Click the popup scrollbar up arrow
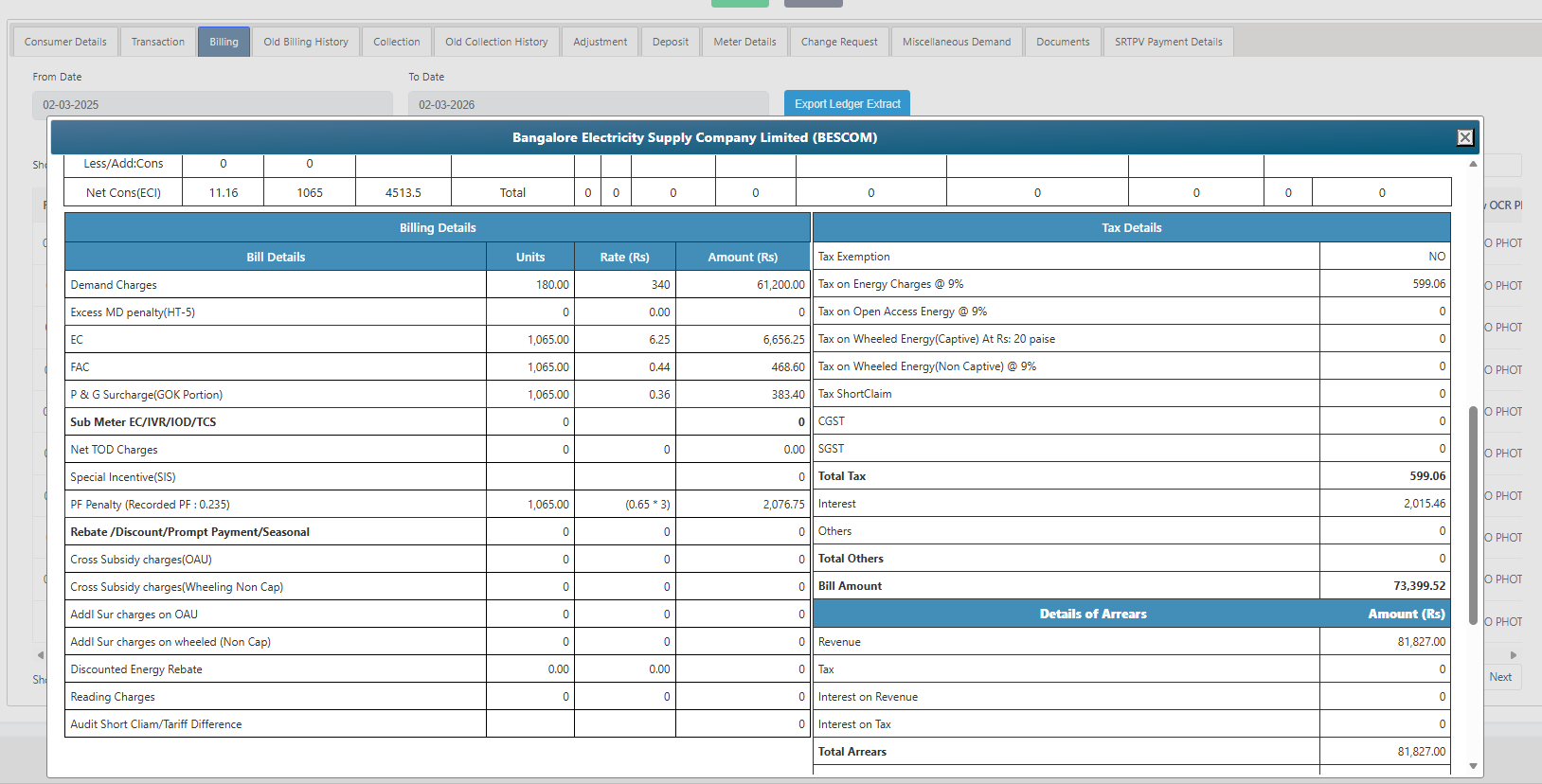The image size is (1542, 784). pyautogui.click(x=1473, y=164)
